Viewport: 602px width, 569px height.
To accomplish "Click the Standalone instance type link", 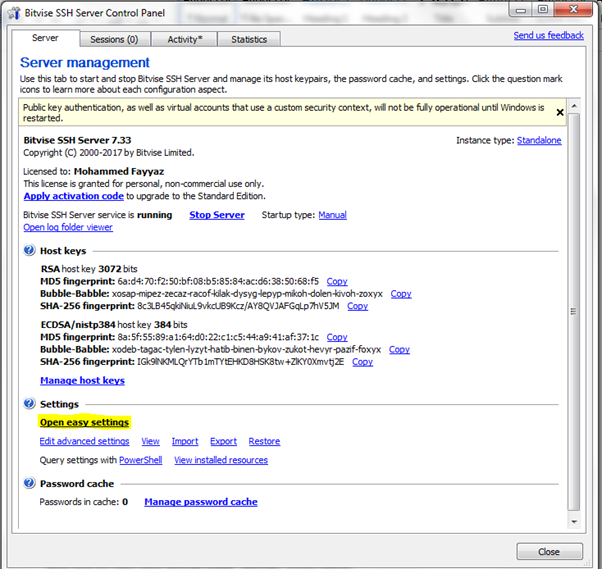I will coord(539,141).
